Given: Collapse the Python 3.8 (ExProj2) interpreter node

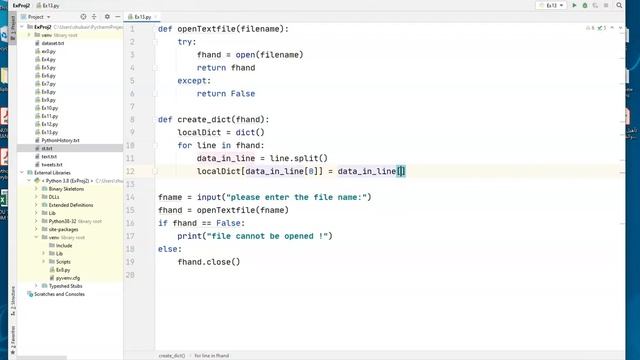Looking at the screenshot, I should click(29, 181).
